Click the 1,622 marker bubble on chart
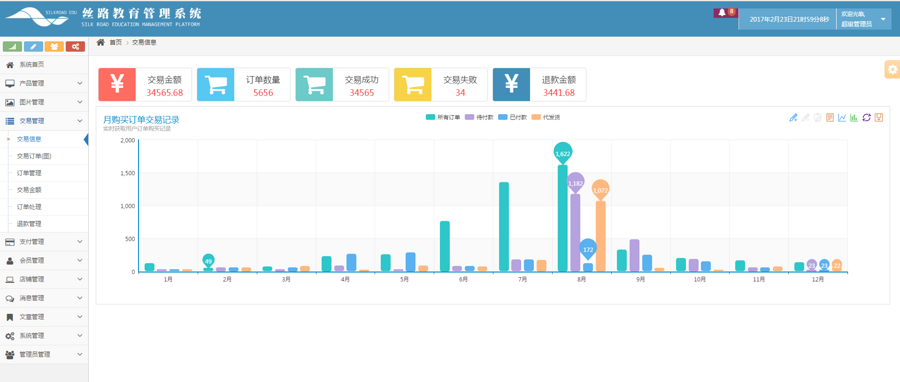Image resolution: width=900 pixels, height=382 pixels. point(563,153)
